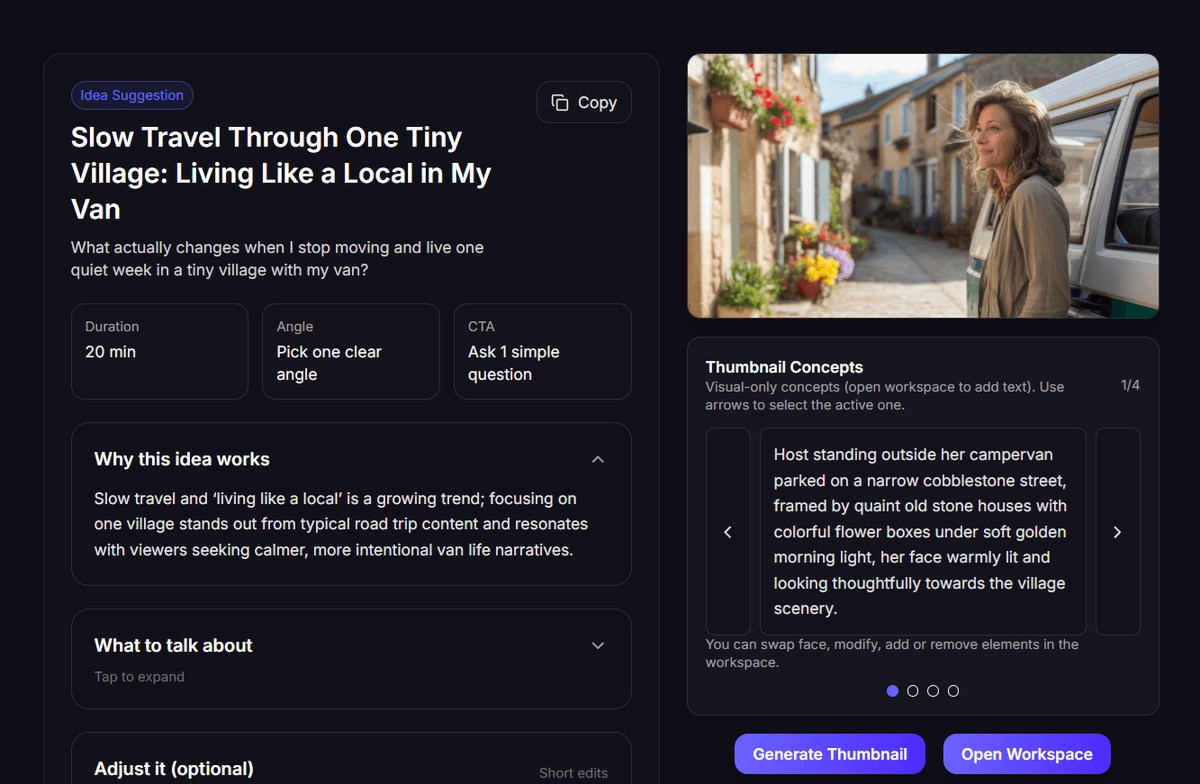Click the video idea title heading

click(x=280, y=172)
